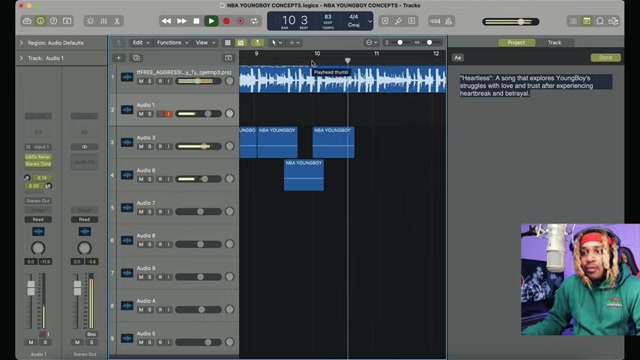Image resolution: width=640 pixels, height=360 pixels.
Task: Click the Bnc bounce button
Action: pos(91,334)
